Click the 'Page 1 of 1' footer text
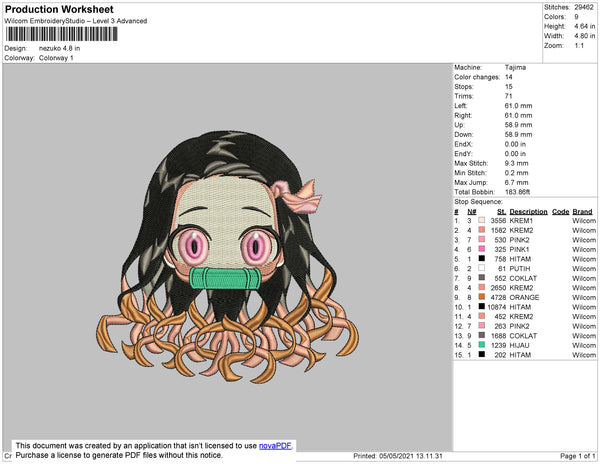This screenshot has width=600, height=464. pyautogui.click(x=577, y=456)
